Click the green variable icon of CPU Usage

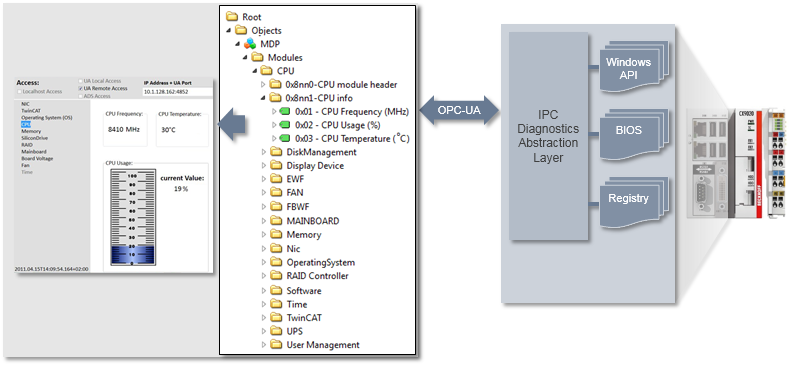click(x=285, y=125)
